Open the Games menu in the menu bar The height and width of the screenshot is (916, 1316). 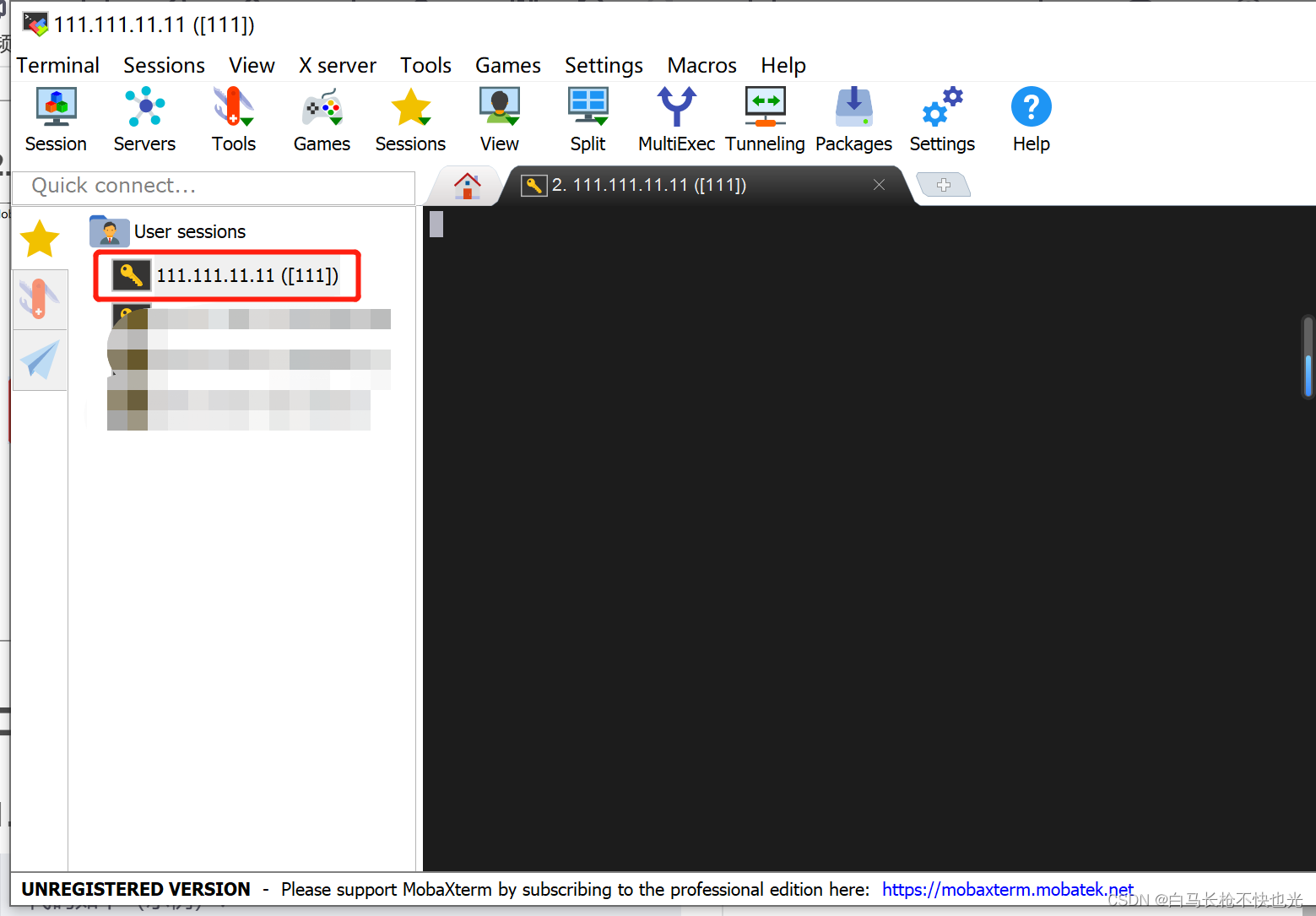(x=508, y=65)
